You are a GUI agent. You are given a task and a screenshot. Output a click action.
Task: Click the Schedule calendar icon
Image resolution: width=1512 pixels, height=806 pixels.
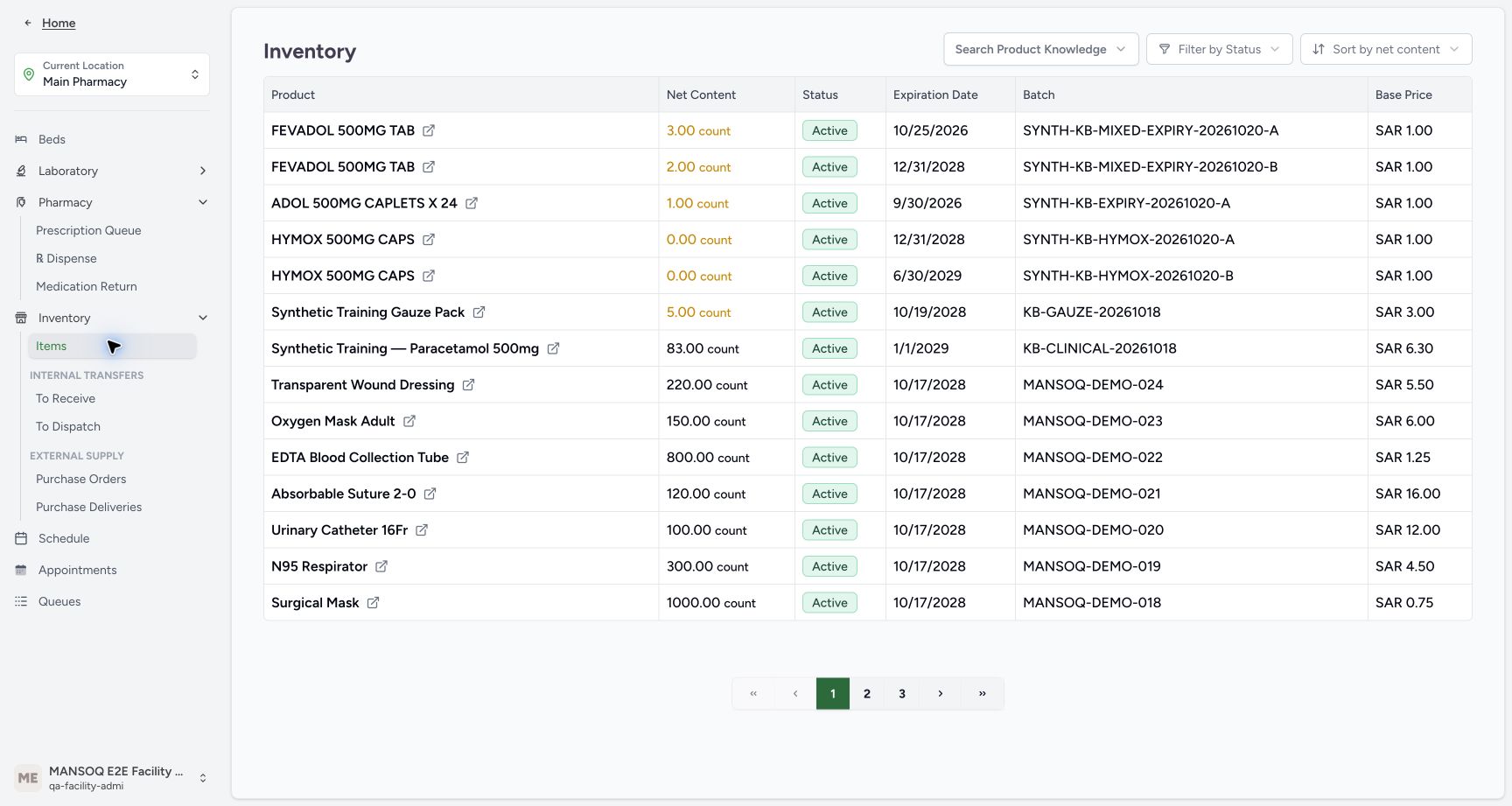point(21,538)
